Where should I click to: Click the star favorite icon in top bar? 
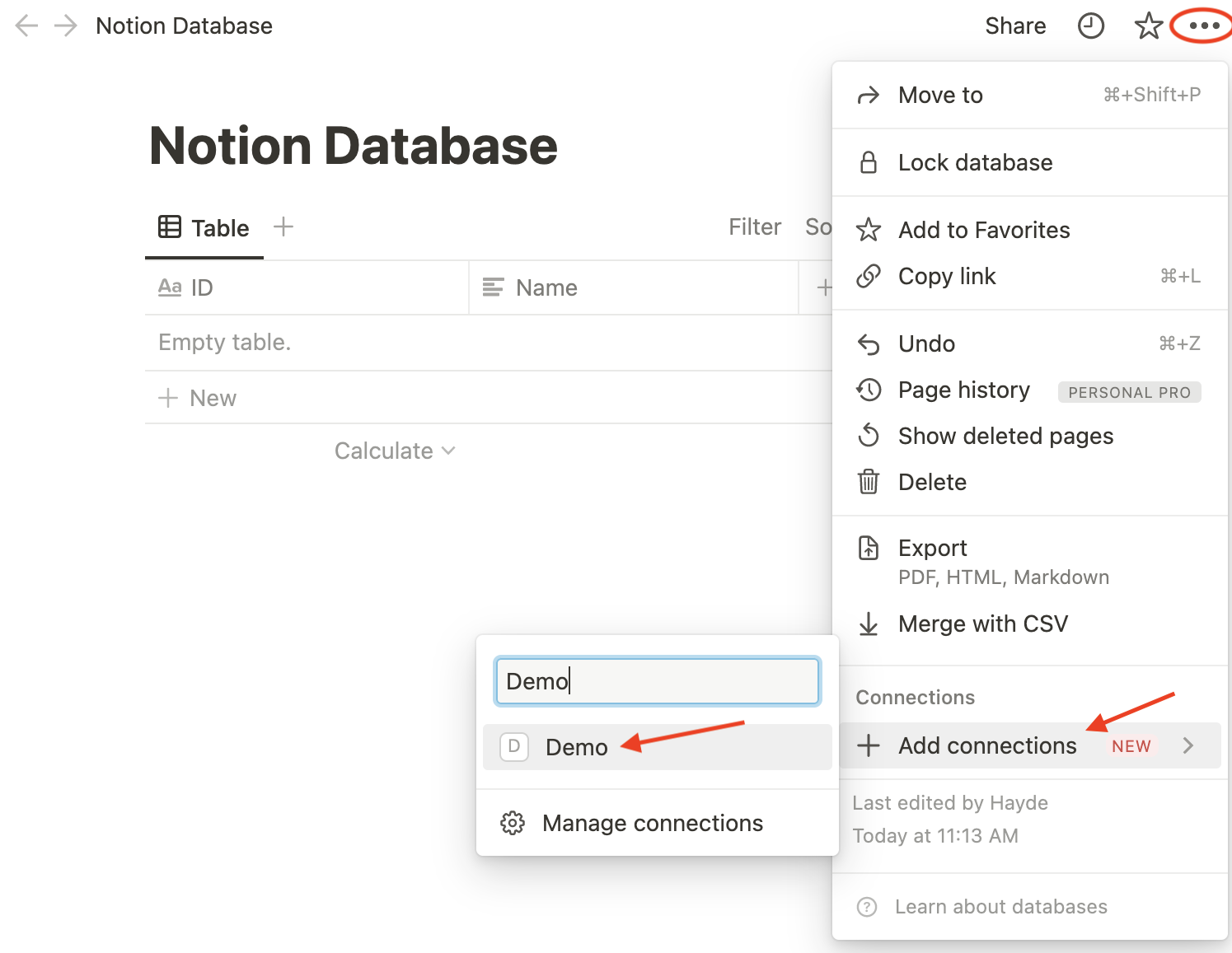(1148, 26)
